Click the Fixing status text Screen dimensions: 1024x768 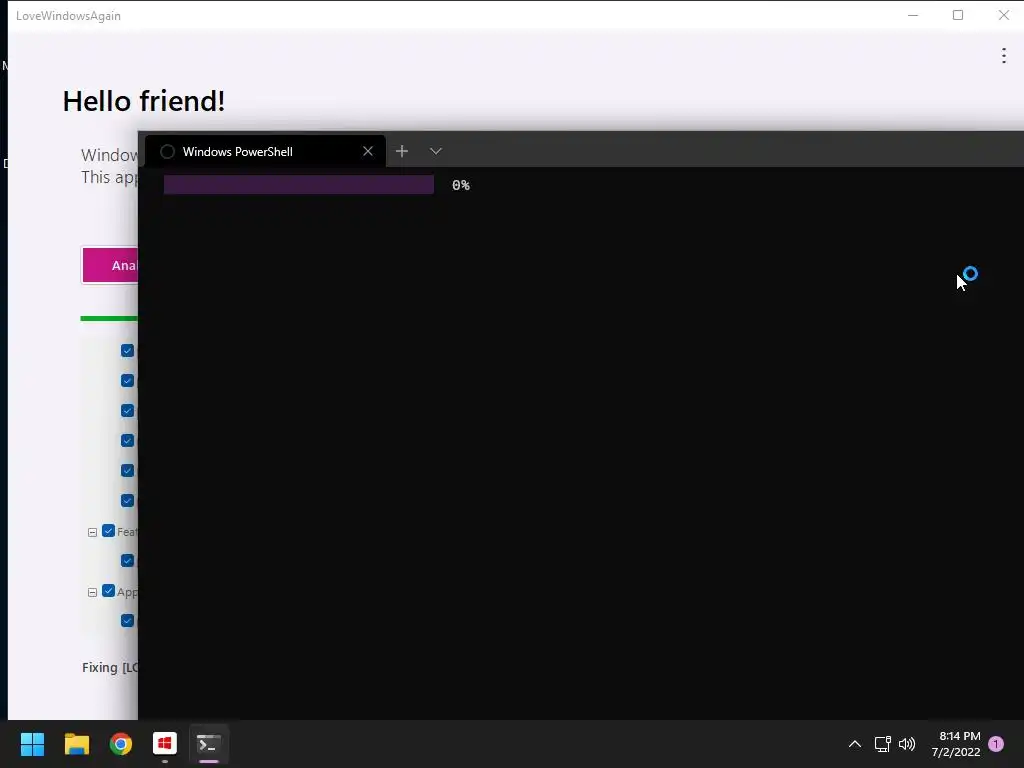[x=110, y=667]
